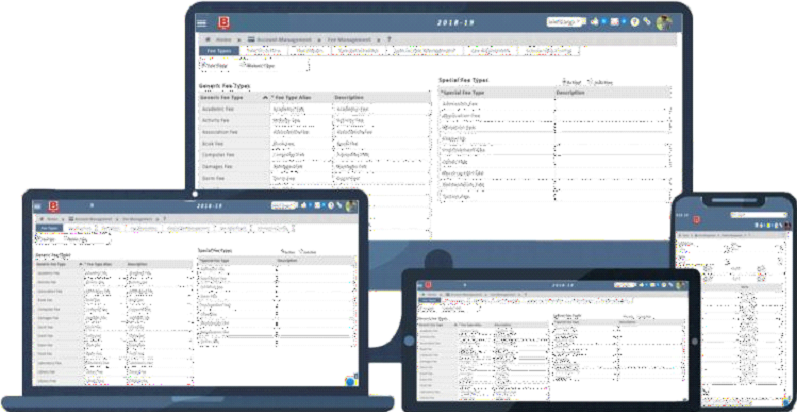The height and width of the screenshot is (412, 797).
Task: Select Computer Fee row on monitor
Action: point(220,154)
